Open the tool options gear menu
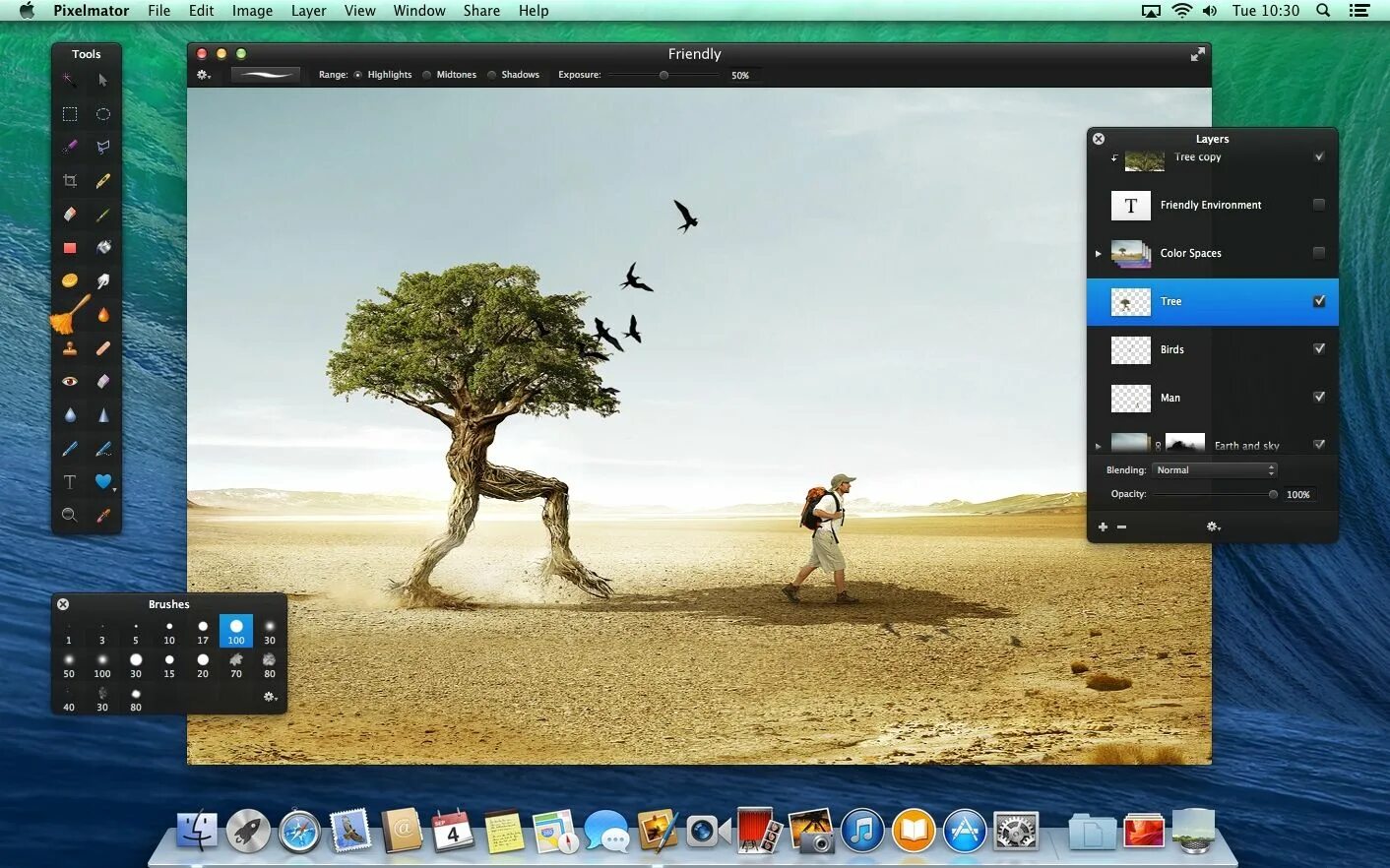This screenshot has height=868, width=1390. pos(204,75)
